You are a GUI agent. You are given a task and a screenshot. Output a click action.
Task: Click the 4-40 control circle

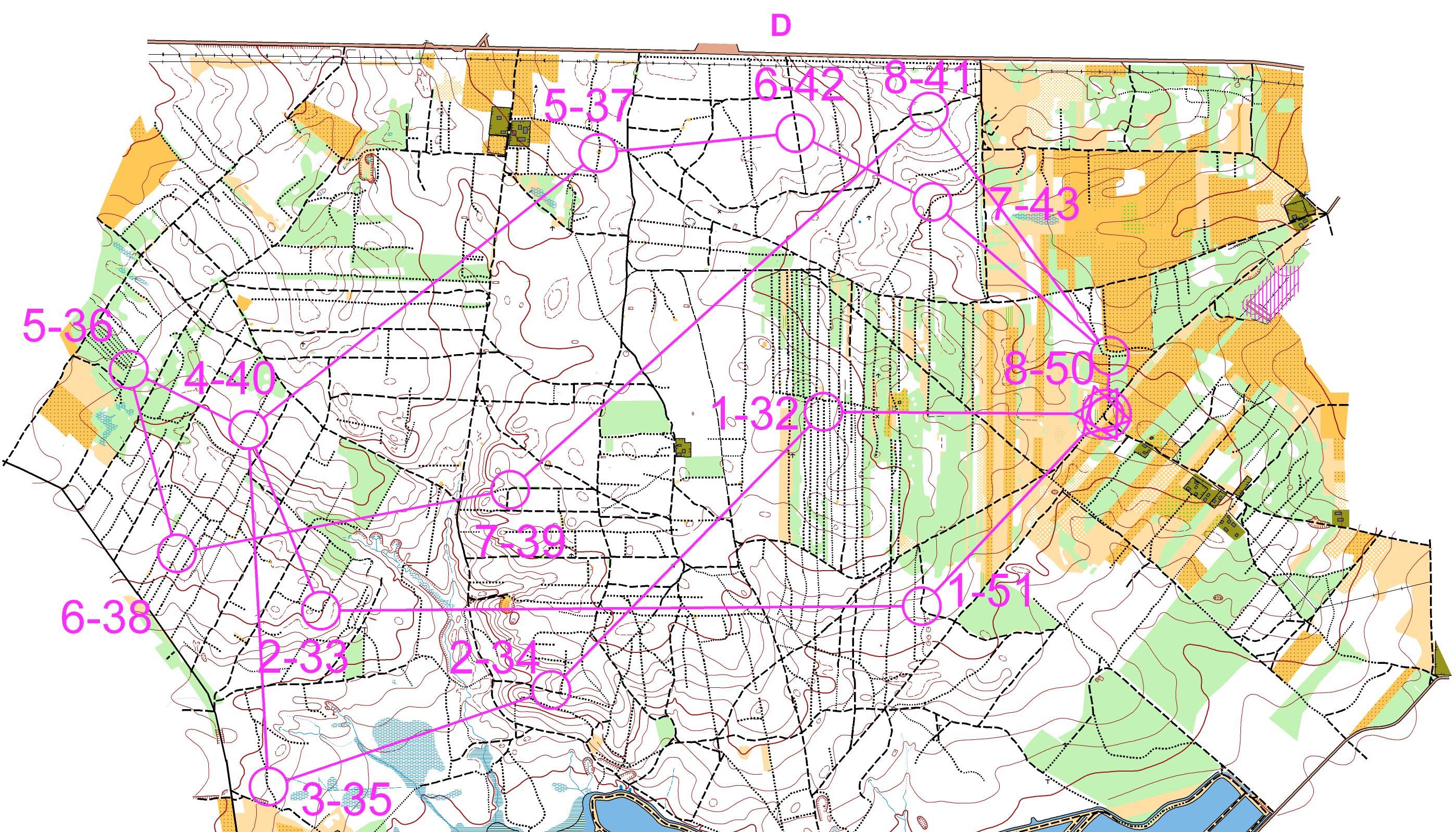click(248, 429)
